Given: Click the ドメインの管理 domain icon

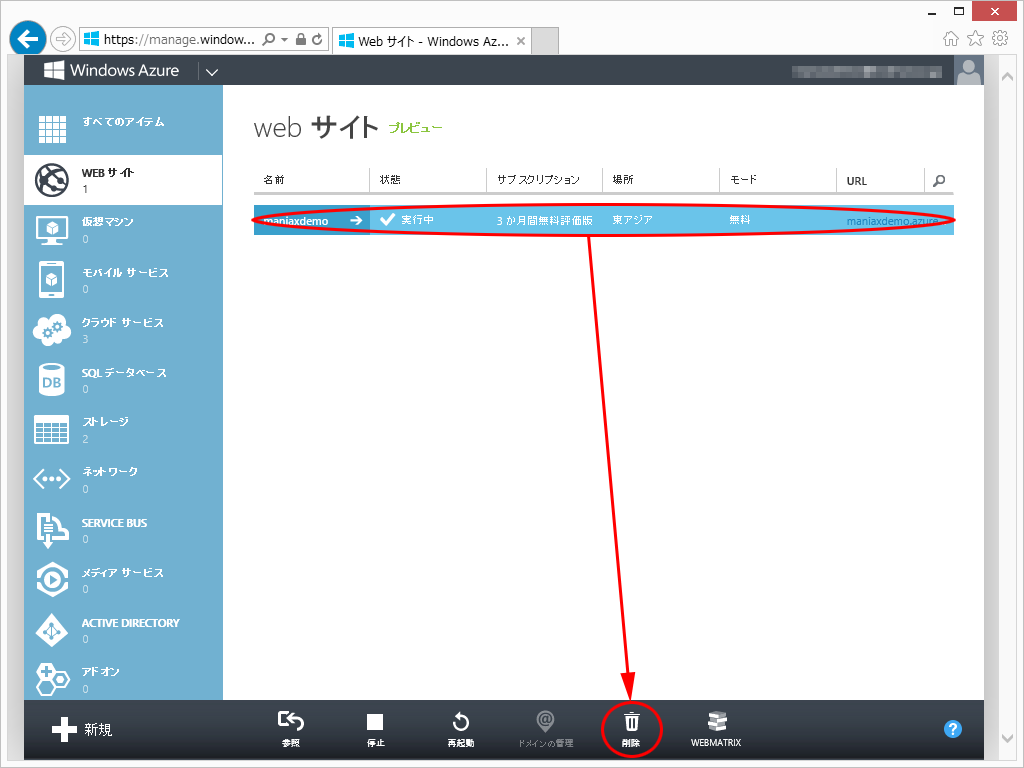Looking at the screenshot, I should pyautogui.click(x=545, y=721).
